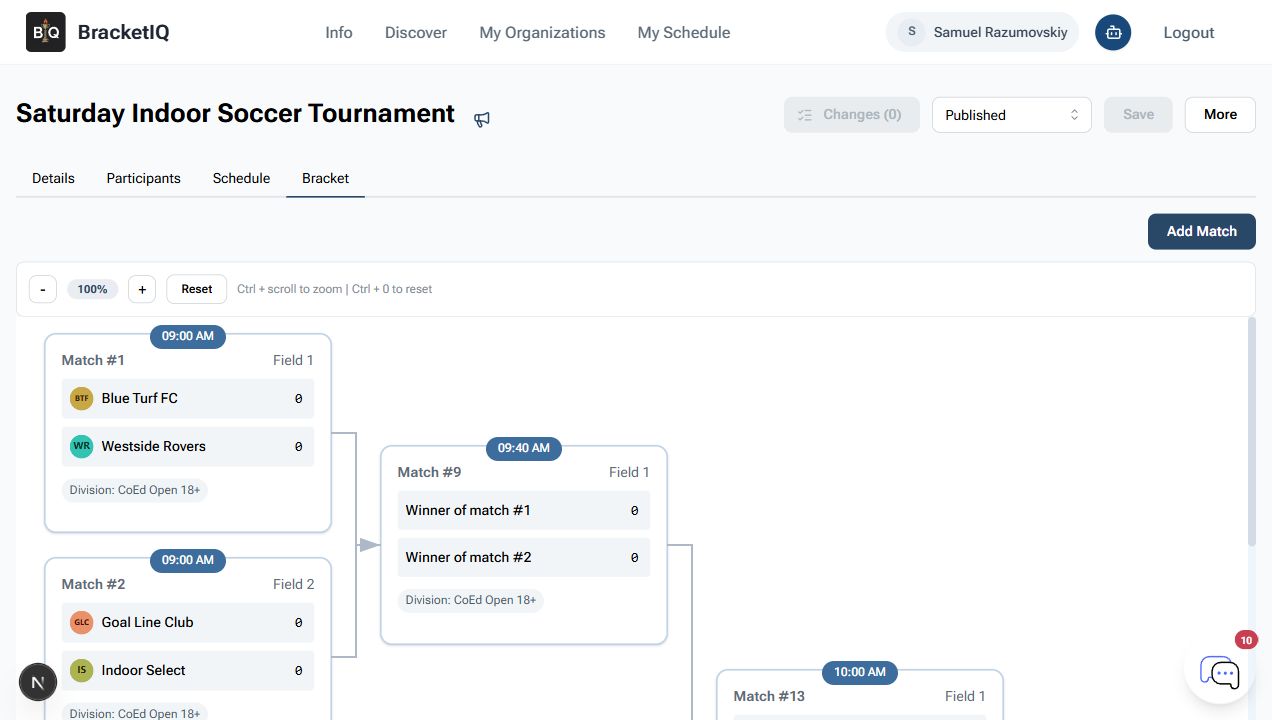Click the S user avatar circle
The width and height of the screenshot is (1272, 720).
(x=911, y=32)
